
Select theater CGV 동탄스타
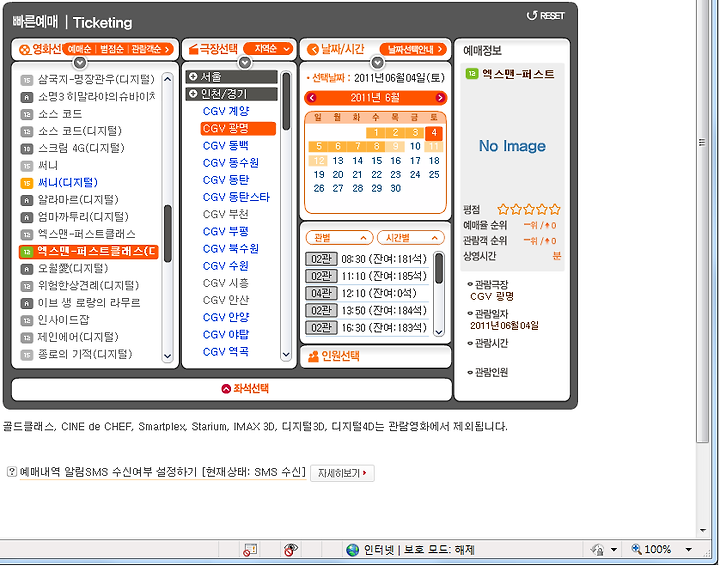[x=236, y=197]
